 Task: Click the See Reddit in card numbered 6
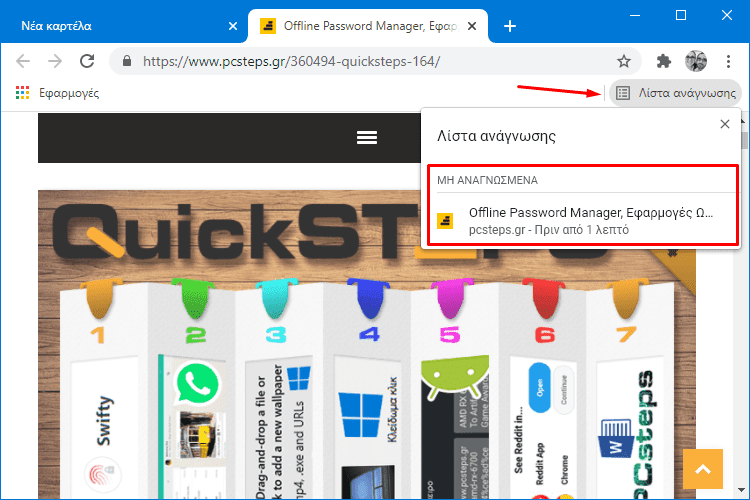[x=543, y=392]
